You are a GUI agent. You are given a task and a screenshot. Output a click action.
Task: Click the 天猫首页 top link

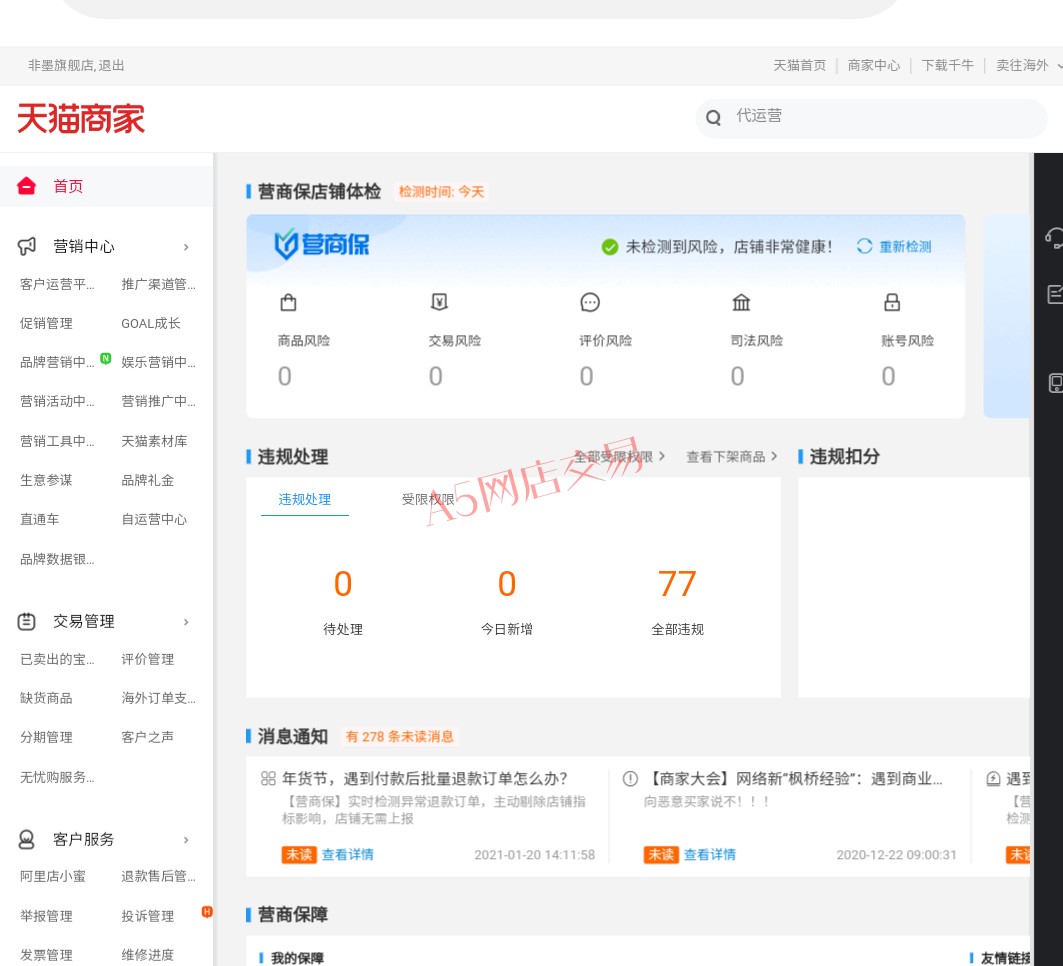[799, 65]
